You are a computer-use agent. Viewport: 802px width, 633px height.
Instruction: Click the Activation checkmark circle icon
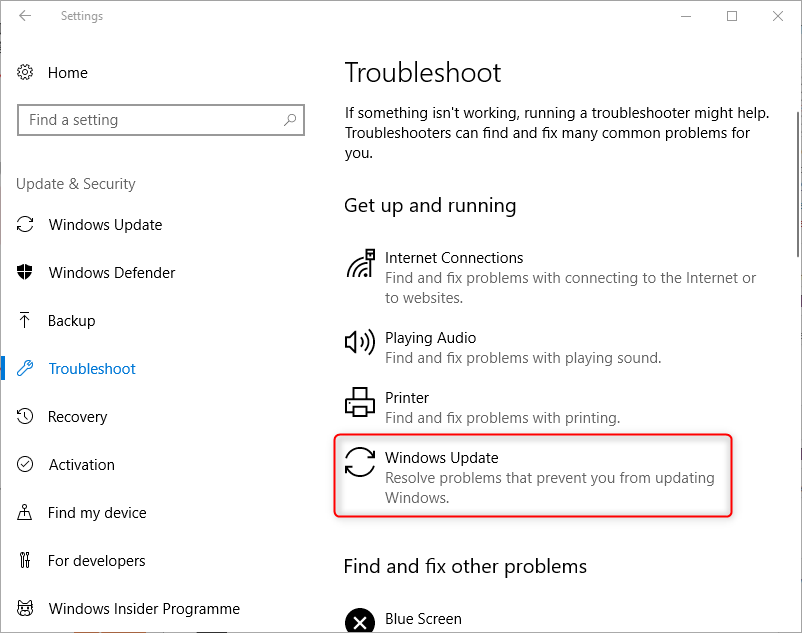(x=26, y=465)
